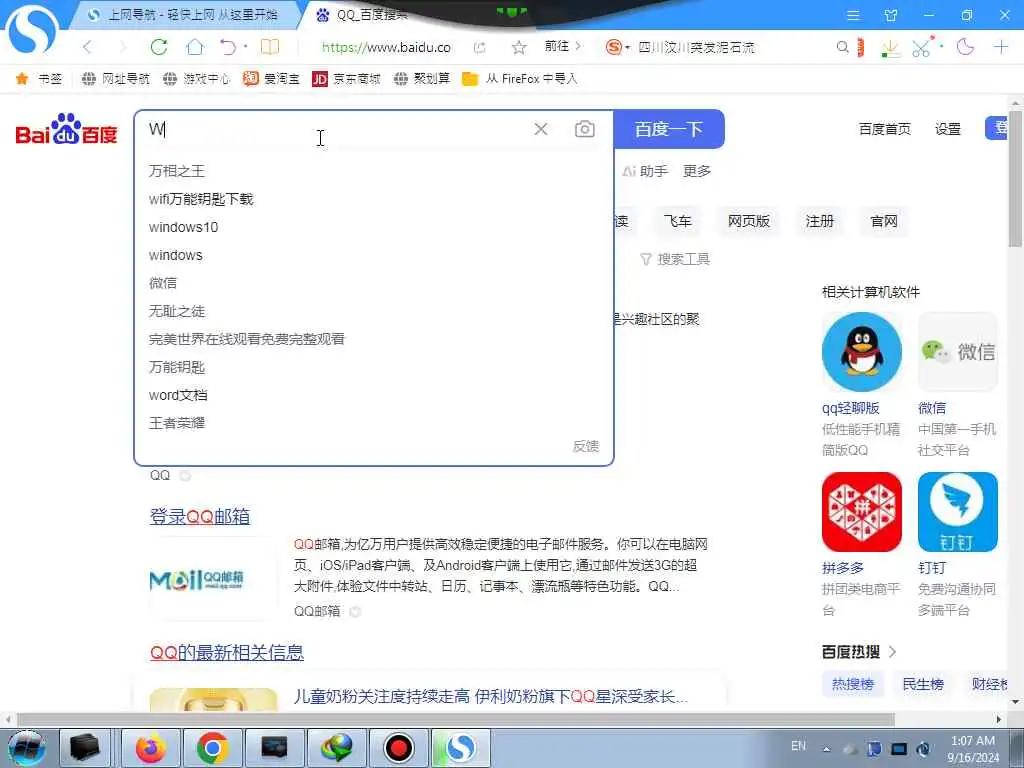Click the recorder red circle taskbar icon
Screen dimensions: 1024x768
tap(398, 748)
